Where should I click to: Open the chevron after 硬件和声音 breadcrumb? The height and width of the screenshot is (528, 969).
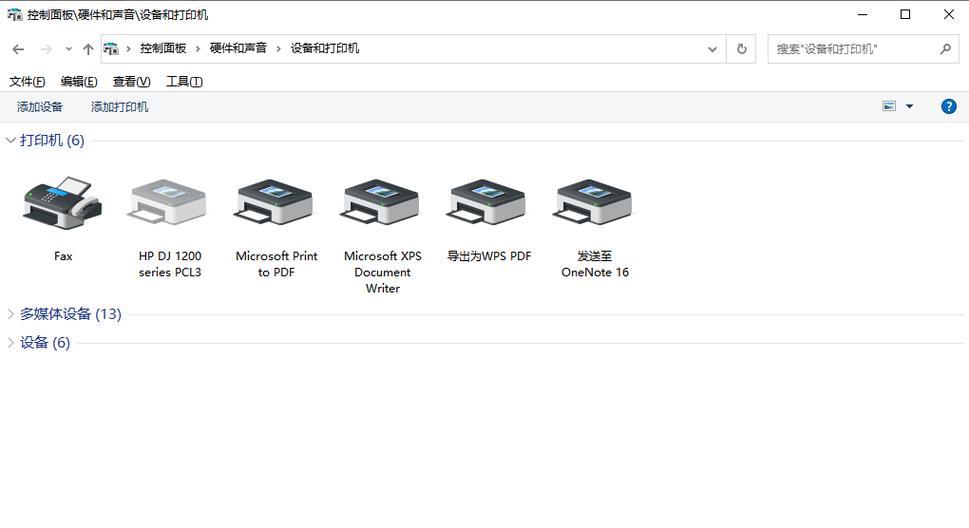click(278, 49)
